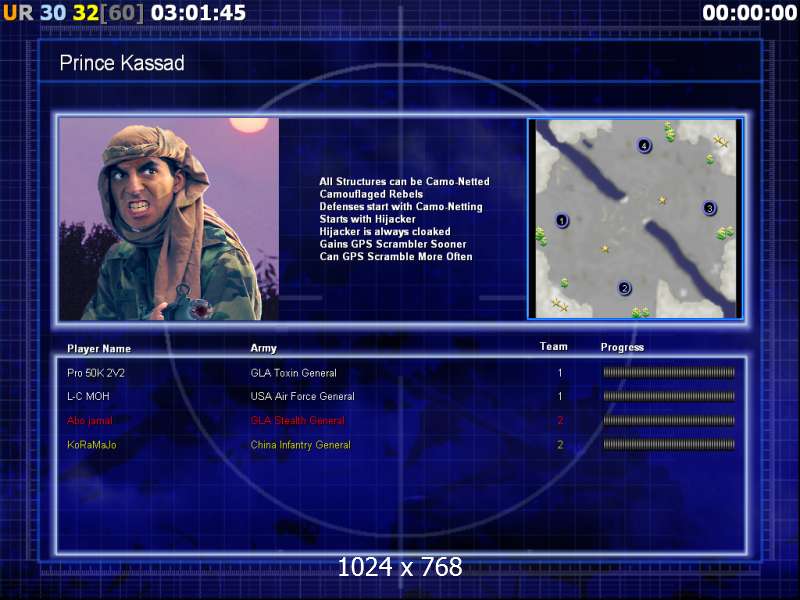Click 'Gains GPS Scrambler Sooner' line
Image resolution: width=800 pixels, height=600 pixels.
[393, 244]
